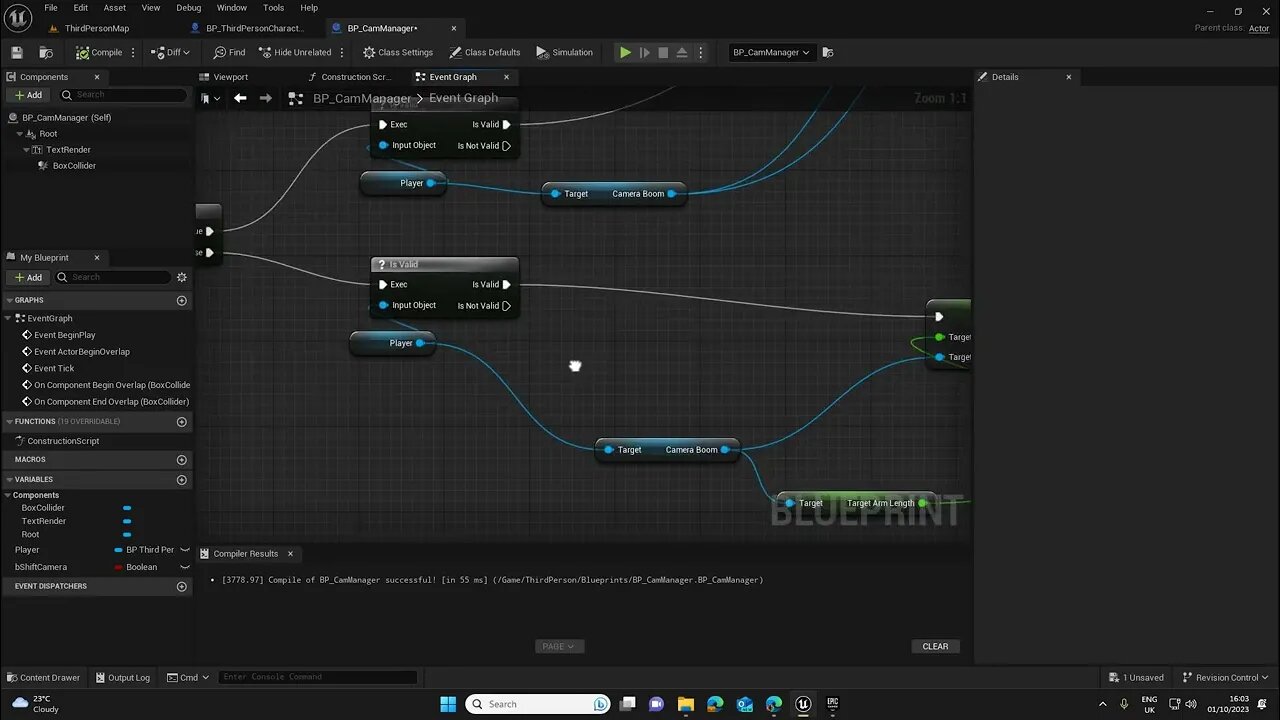This screenshot has height=720, width=1280.
Task: Open the PAGE dropdown in Compiler Results
Action: (x=559, y=646)
